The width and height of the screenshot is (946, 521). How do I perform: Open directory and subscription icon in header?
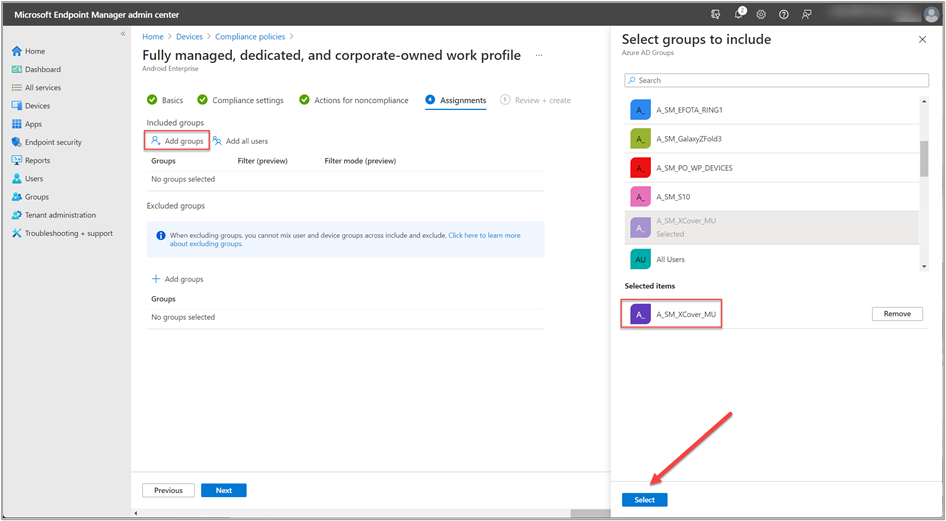(716, 14)
